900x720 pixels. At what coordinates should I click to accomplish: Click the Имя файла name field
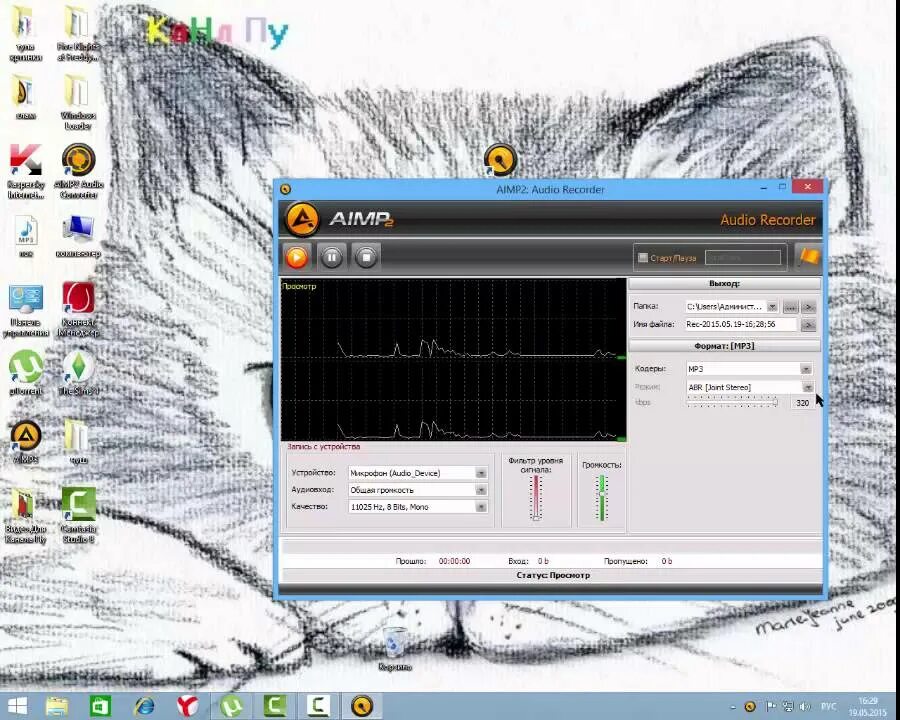(741, 324)
